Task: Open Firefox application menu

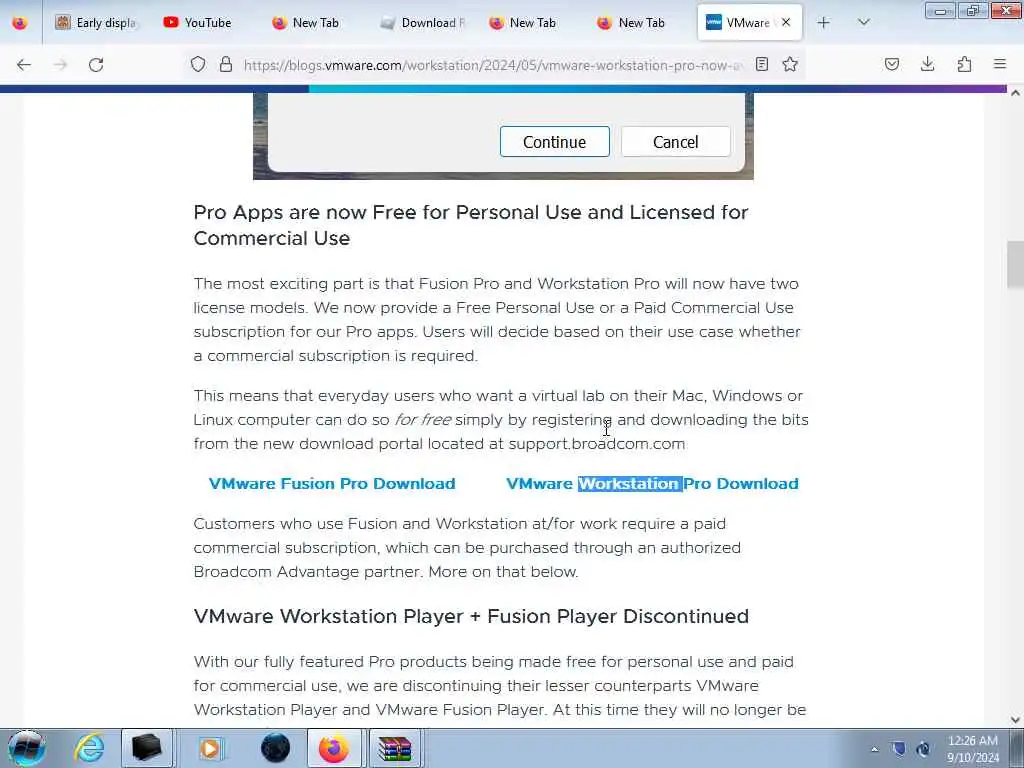Action: pos(1000,64)
